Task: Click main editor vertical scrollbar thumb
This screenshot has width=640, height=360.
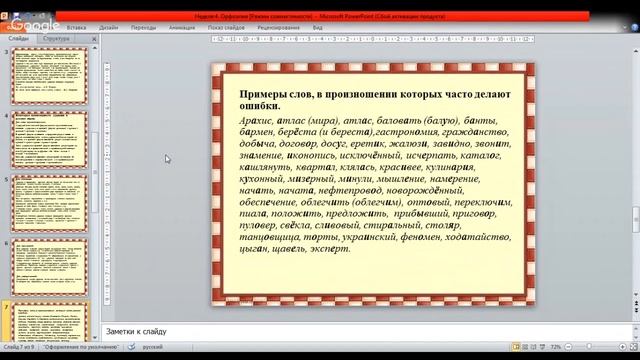Action: pyautogui.click(x=636, y=220)
